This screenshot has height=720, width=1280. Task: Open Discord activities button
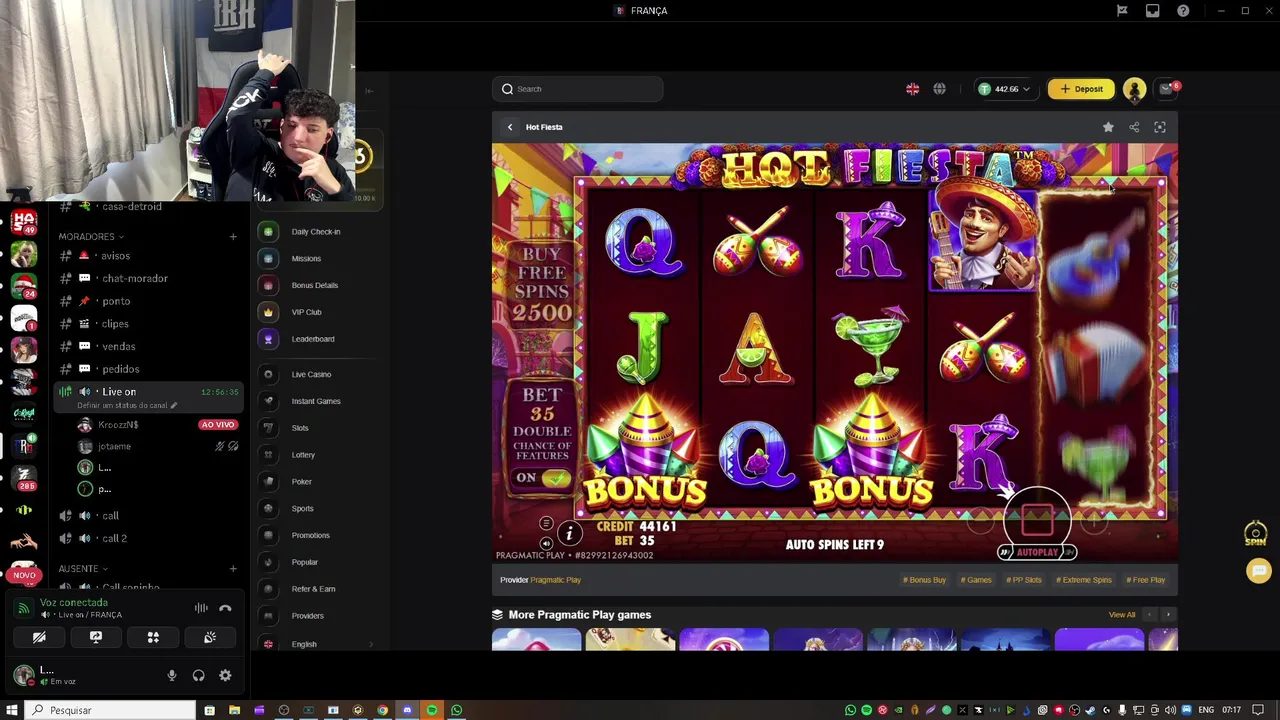153,637
